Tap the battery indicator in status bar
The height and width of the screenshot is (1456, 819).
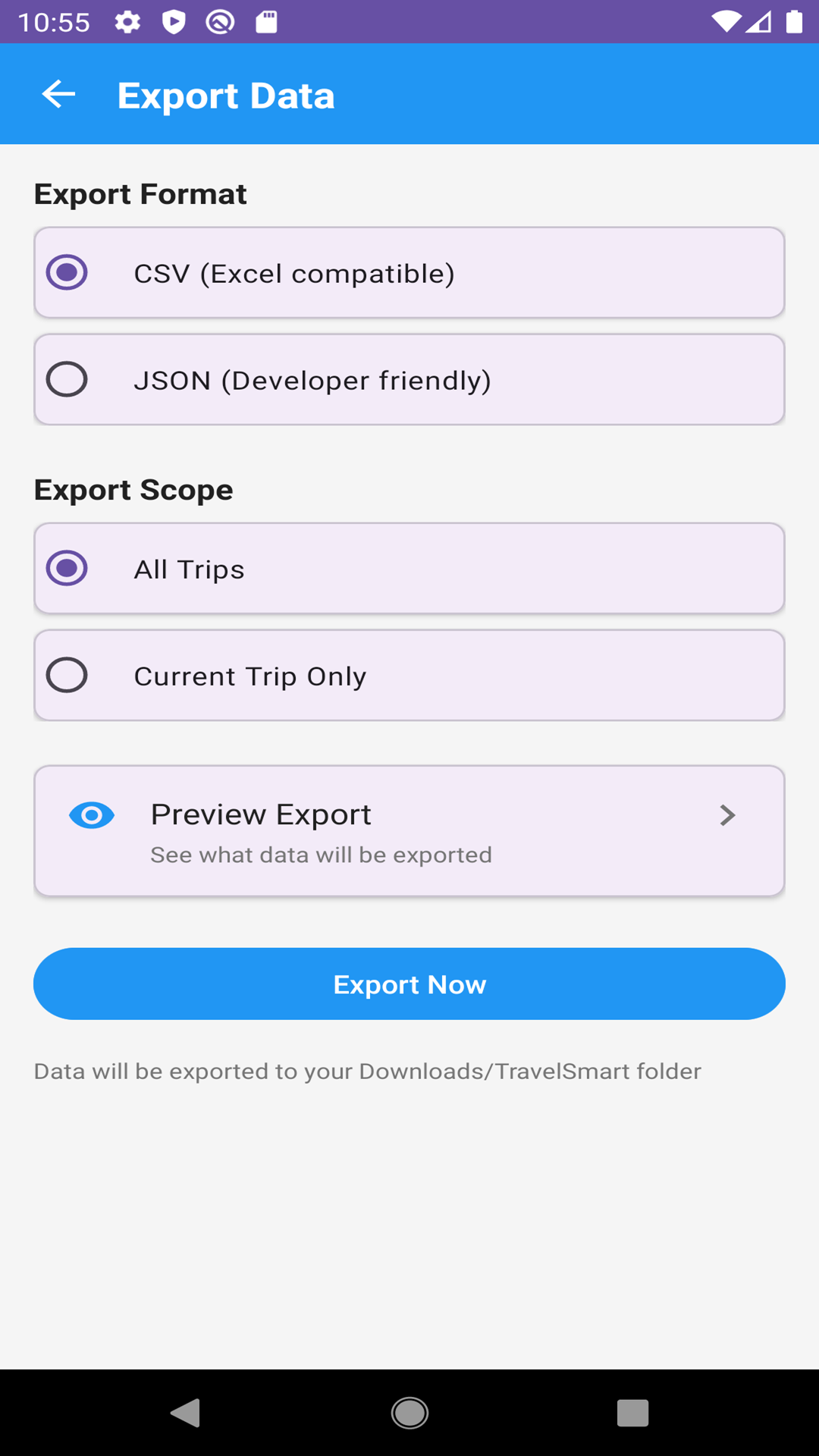(794, 22)
